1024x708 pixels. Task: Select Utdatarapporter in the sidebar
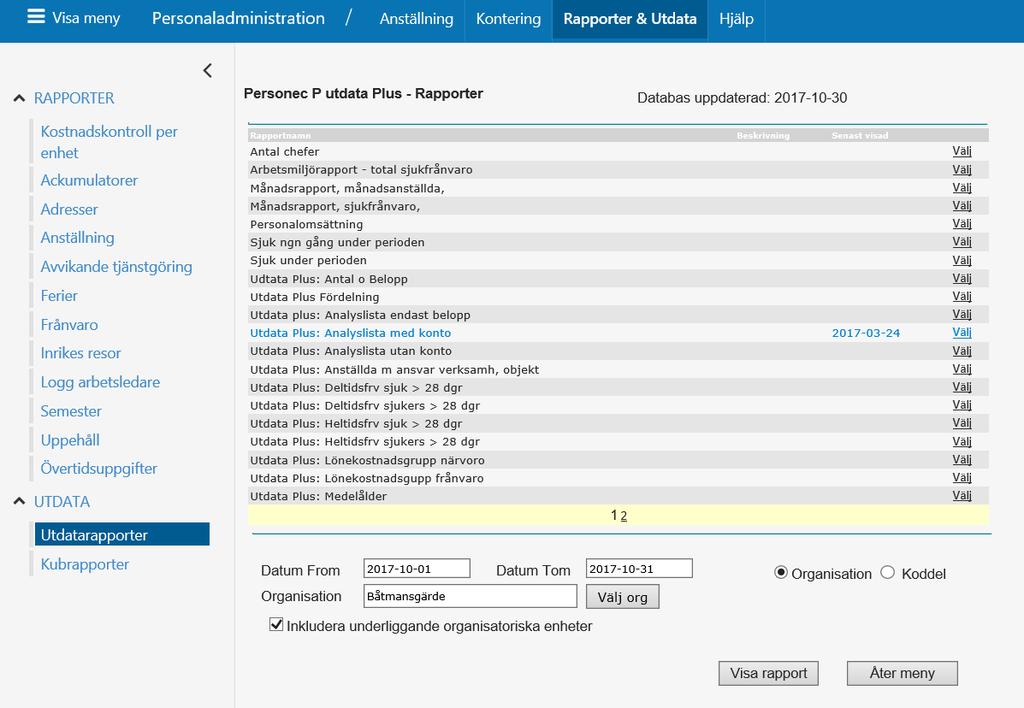(122, 534)
